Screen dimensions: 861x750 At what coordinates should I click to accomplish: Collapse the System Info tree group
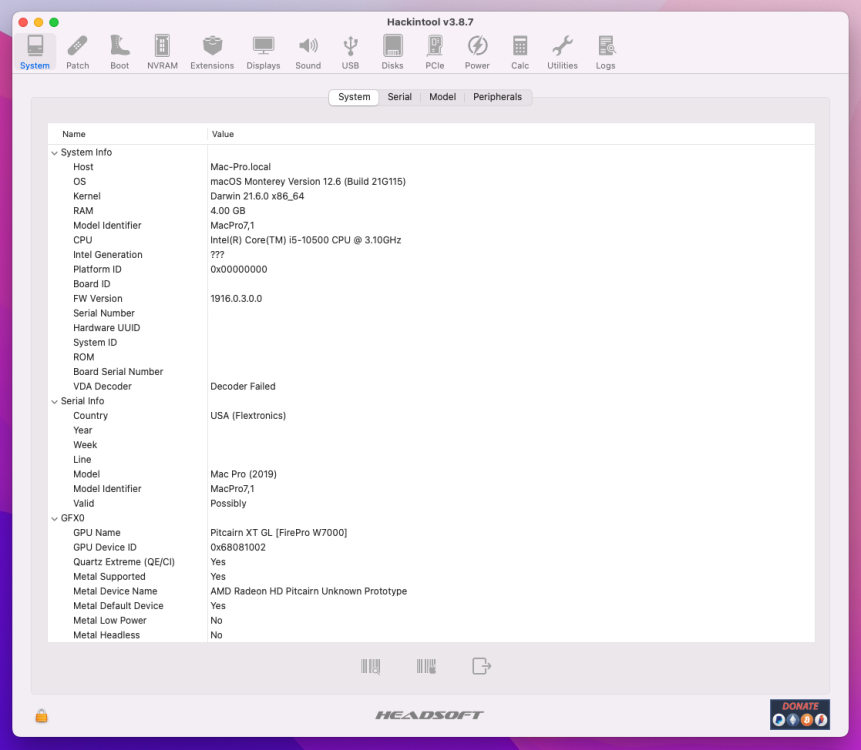[54, 153]
